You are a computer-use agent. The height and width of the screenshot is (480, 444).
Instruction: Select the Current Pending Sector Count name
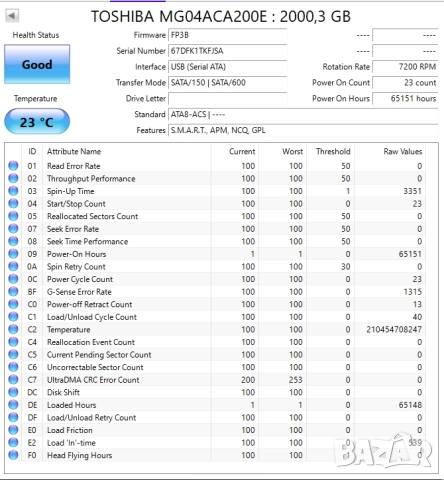99,355
